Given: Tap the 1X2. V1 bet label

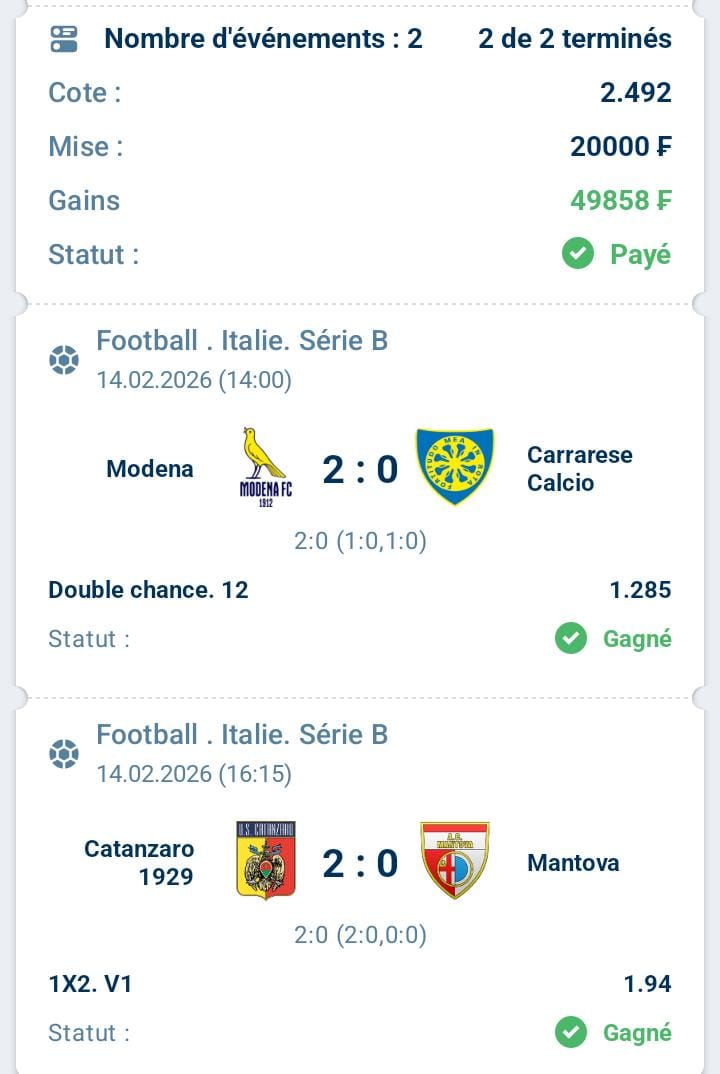Looking at the screenshot, I should tap(90, 984).
